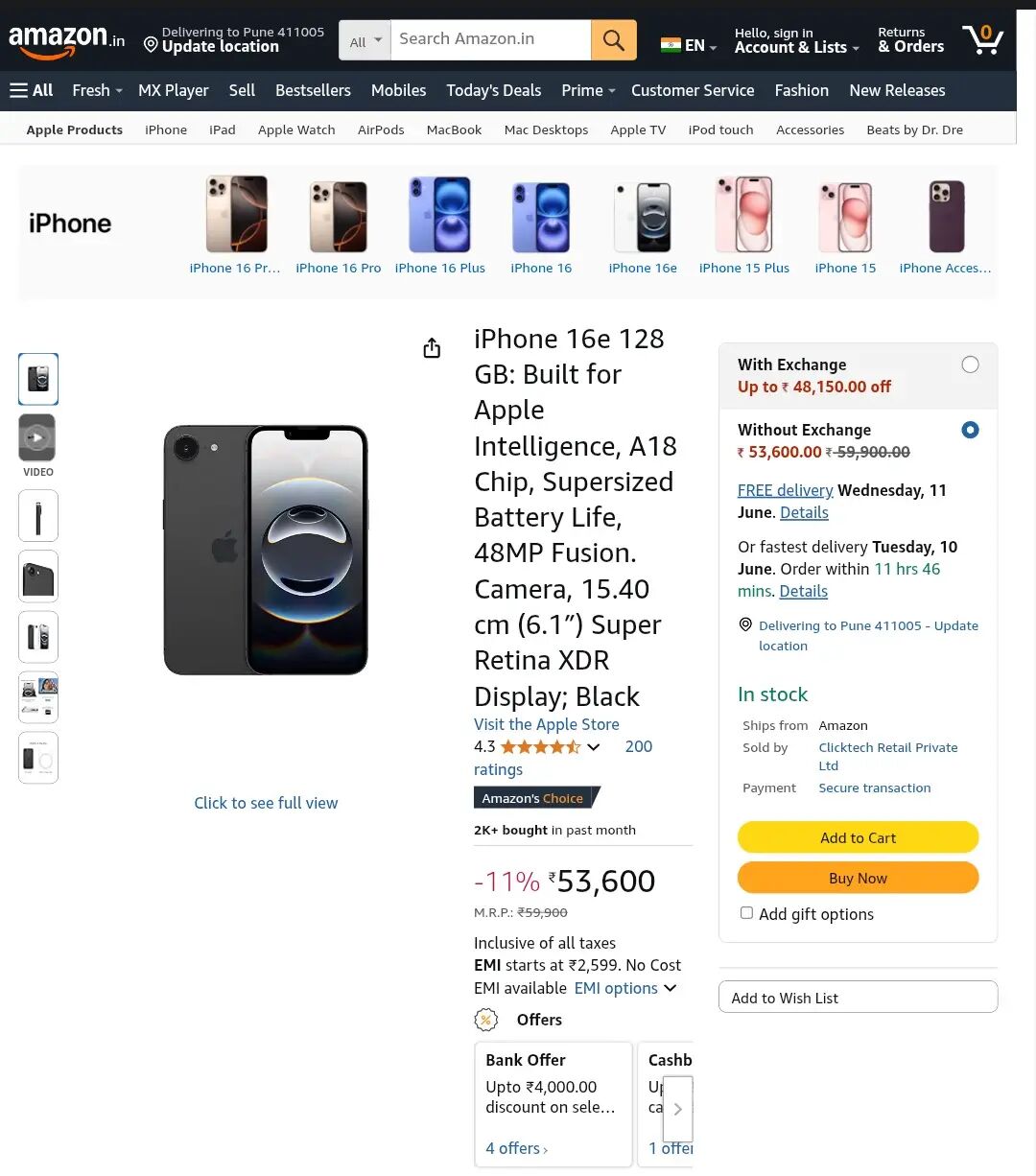Select the Without Exchange radio option
The height and width of the screenshot is (1176, 1036).
coord(970,430)
